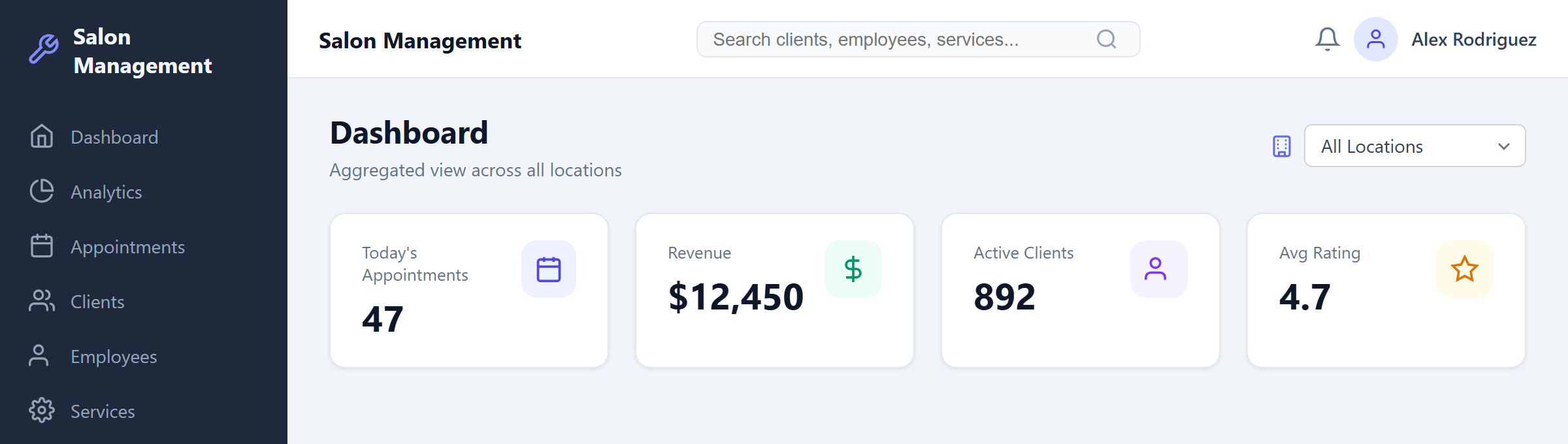
Task: Select the Employees person icon
Action: pos(42,356)
